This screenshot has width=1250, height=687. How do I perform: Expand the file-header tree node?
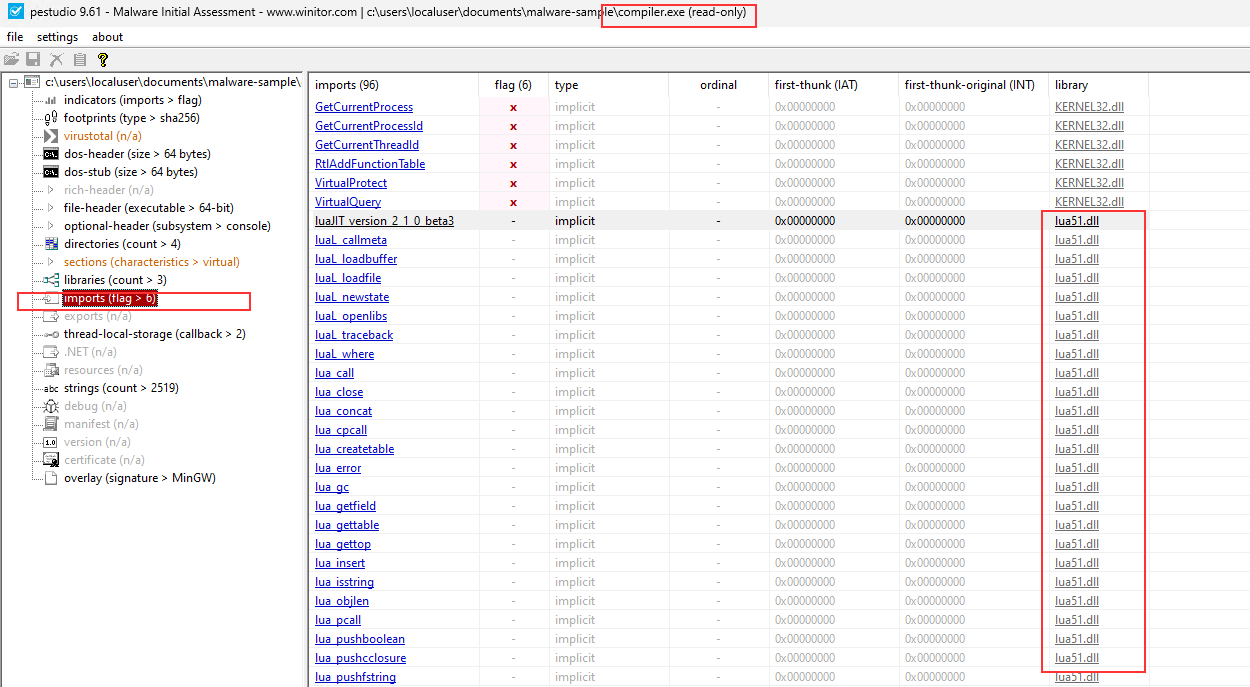(x=50, y=208)
